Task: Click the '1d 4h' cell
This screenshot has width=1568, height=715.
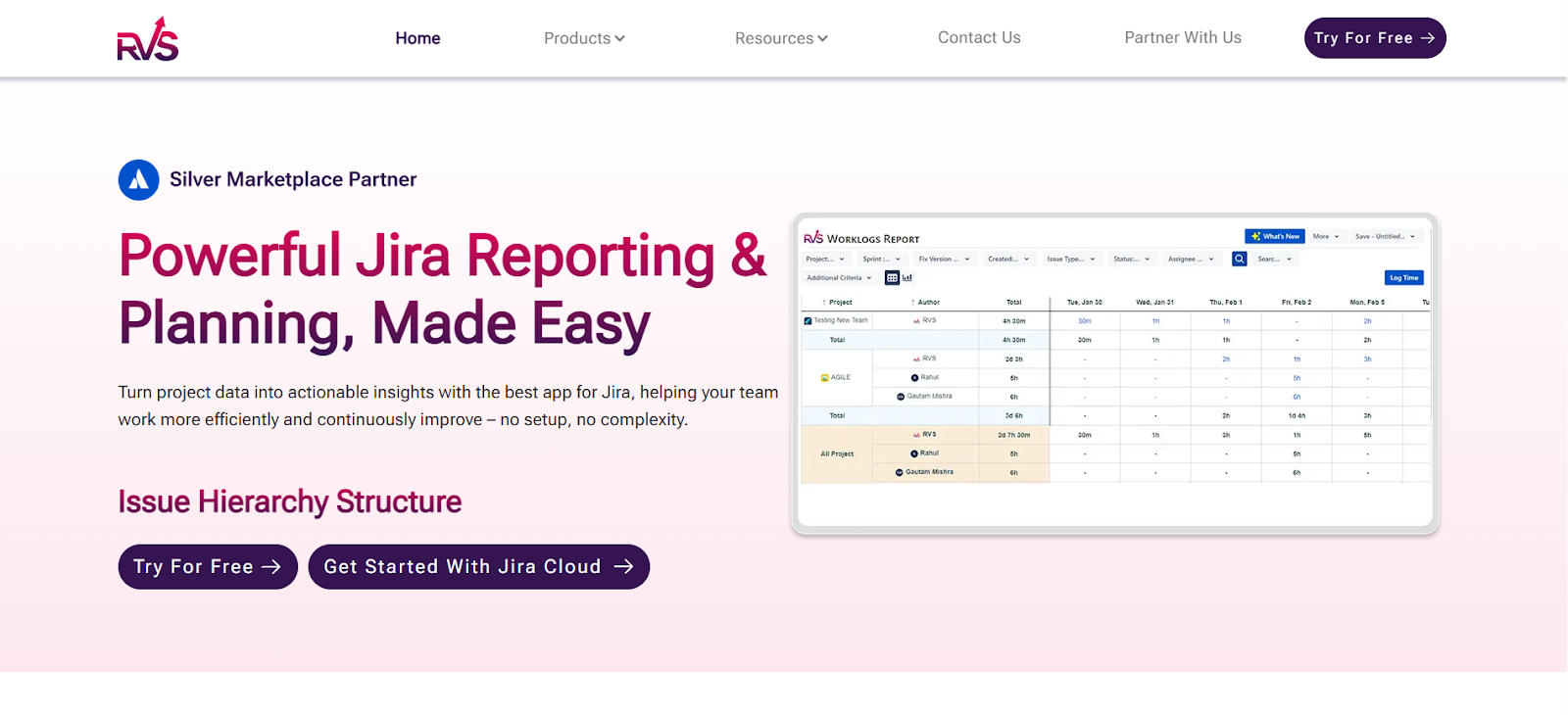Action: click(1297, 415)
